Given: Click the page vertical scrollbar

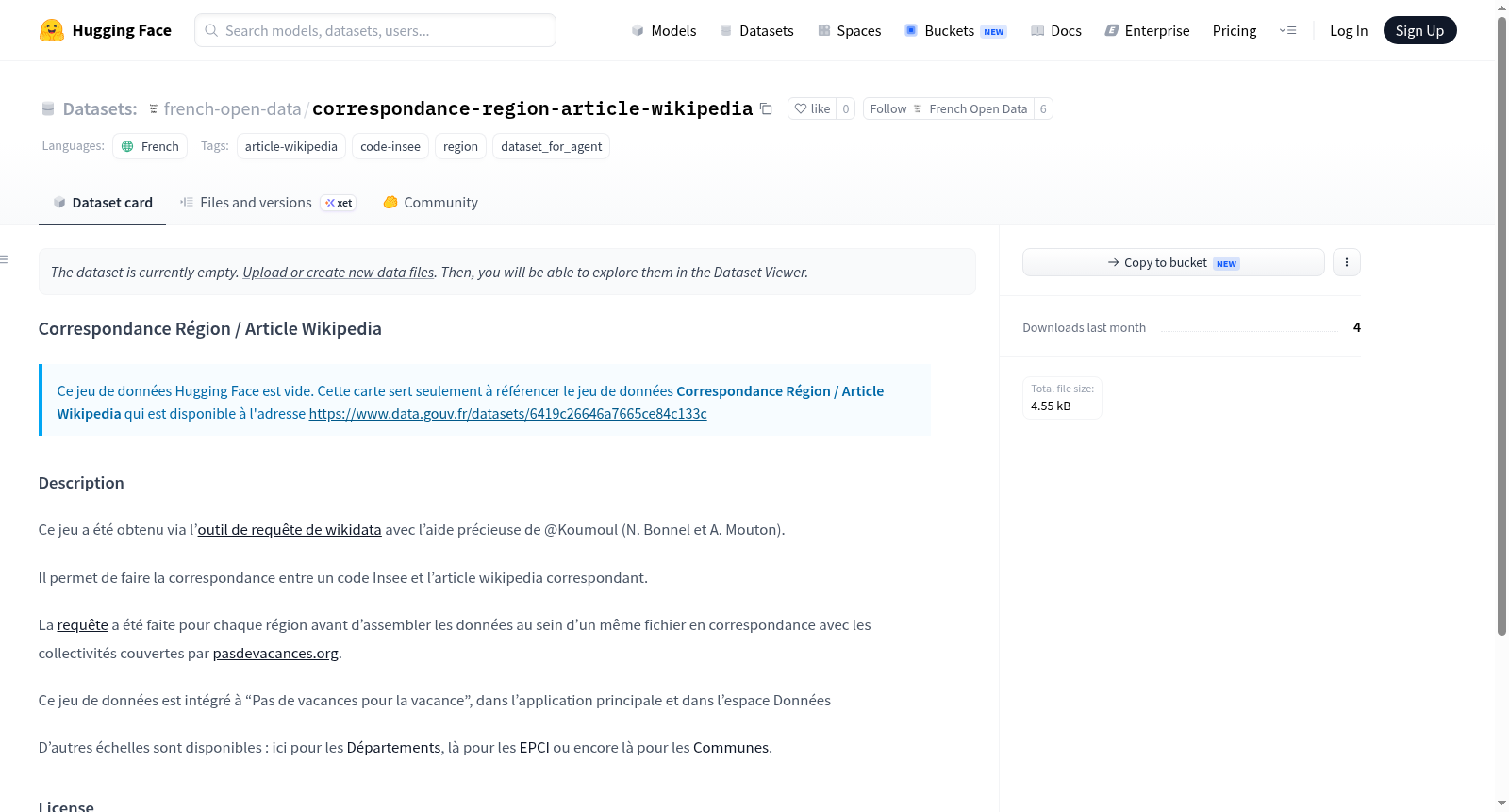Looking at the screenshot, I should click(x=1501, y=326).
